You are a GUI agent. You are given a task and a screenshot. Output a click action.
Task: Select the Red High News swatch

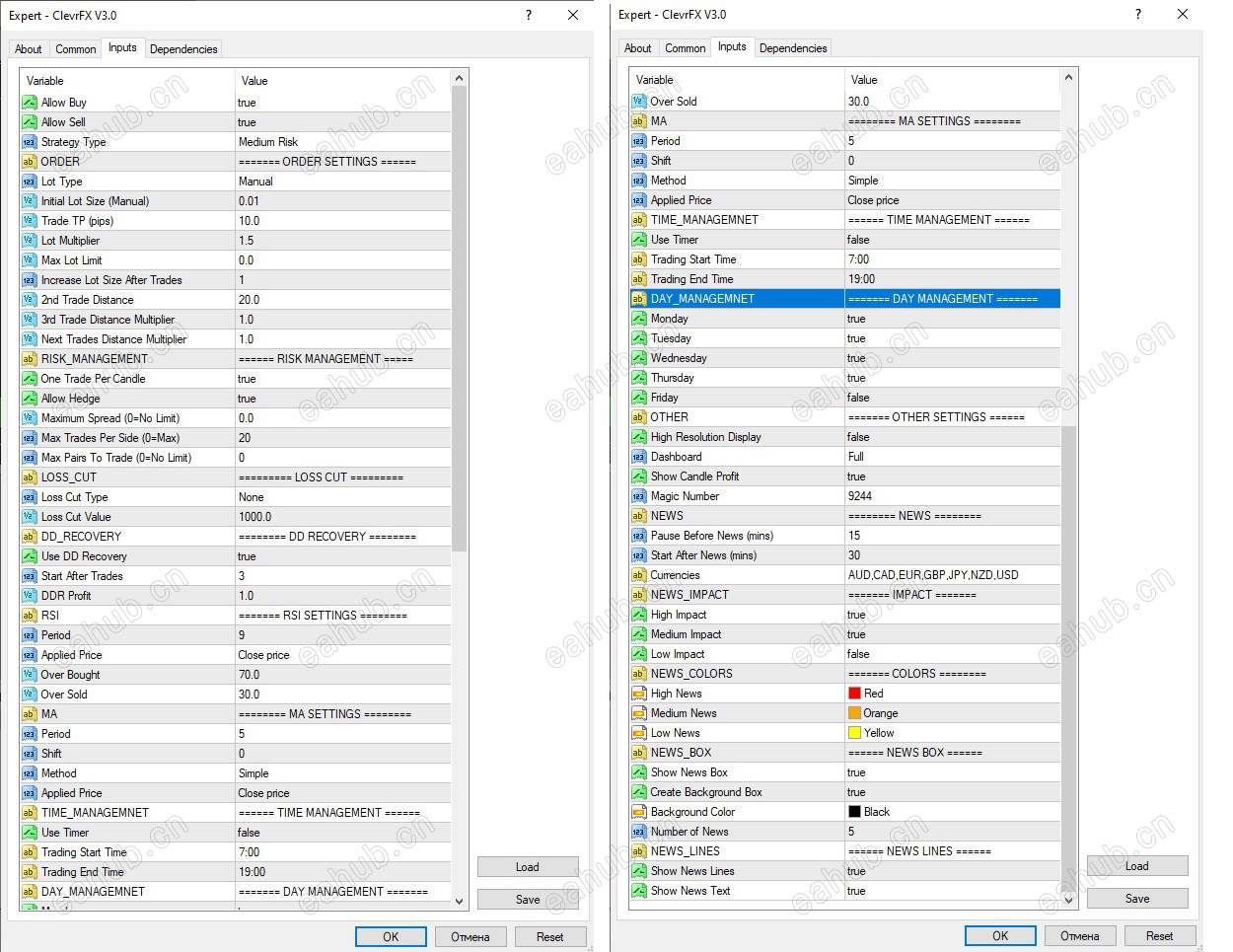coord(854,694)
